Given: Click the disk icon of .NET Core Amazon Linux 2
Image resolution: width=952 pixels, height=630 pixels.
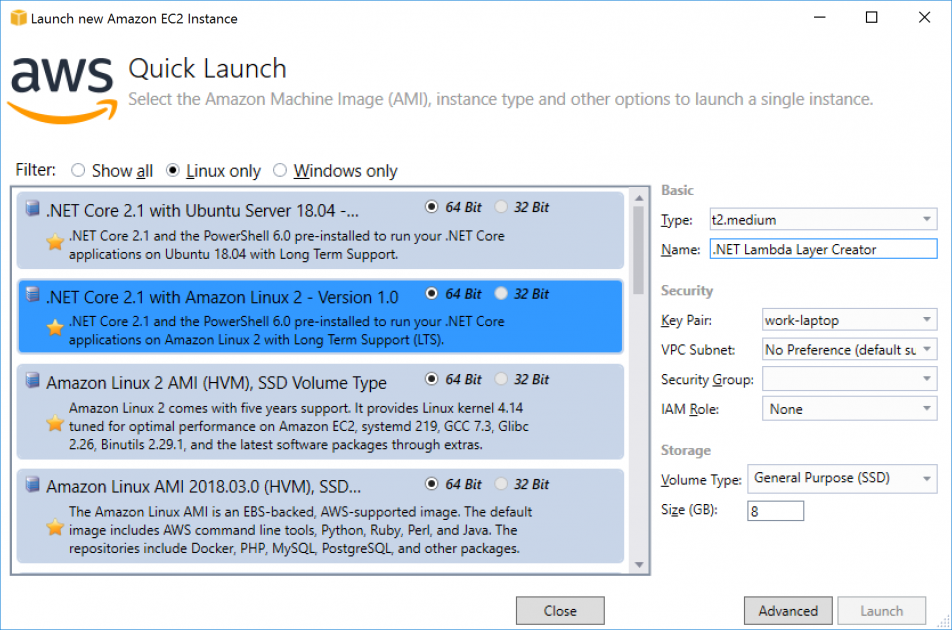Looking at the screenshot, I should (x=33, y=293).
